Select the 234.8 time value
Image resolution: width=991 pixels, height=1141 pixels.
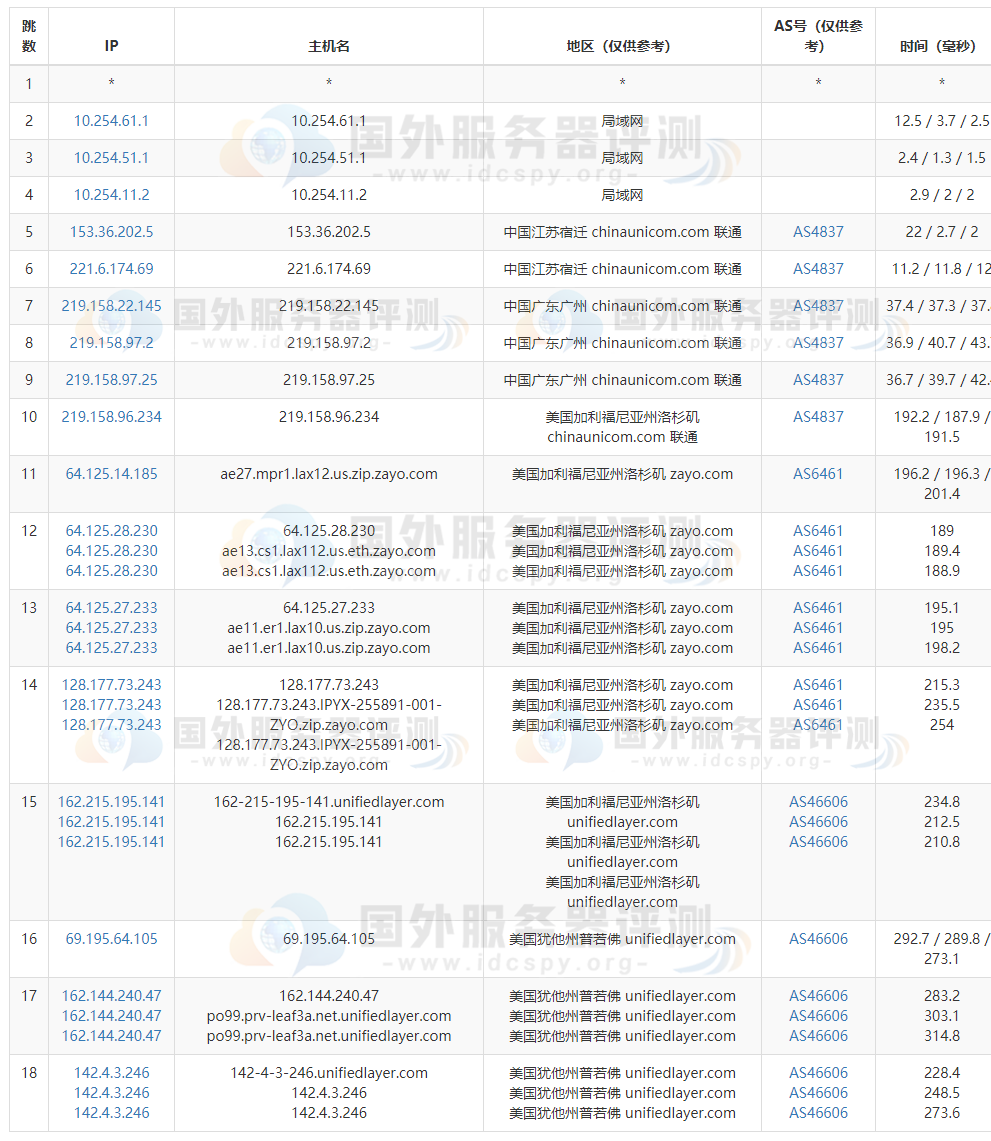point(942,802)
